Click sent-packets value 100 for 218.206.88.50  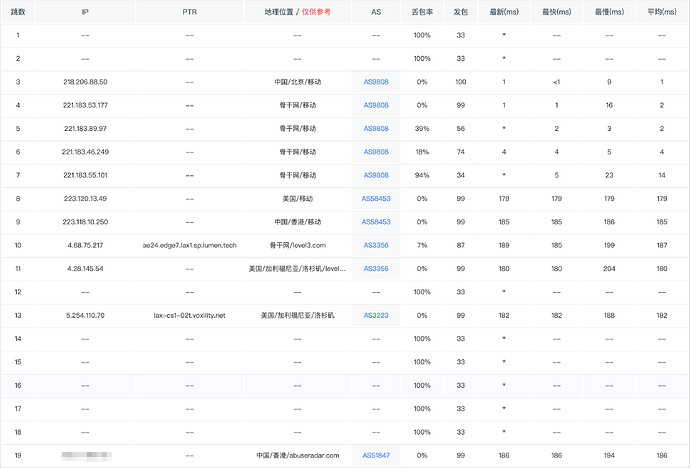tap(460, 82)
